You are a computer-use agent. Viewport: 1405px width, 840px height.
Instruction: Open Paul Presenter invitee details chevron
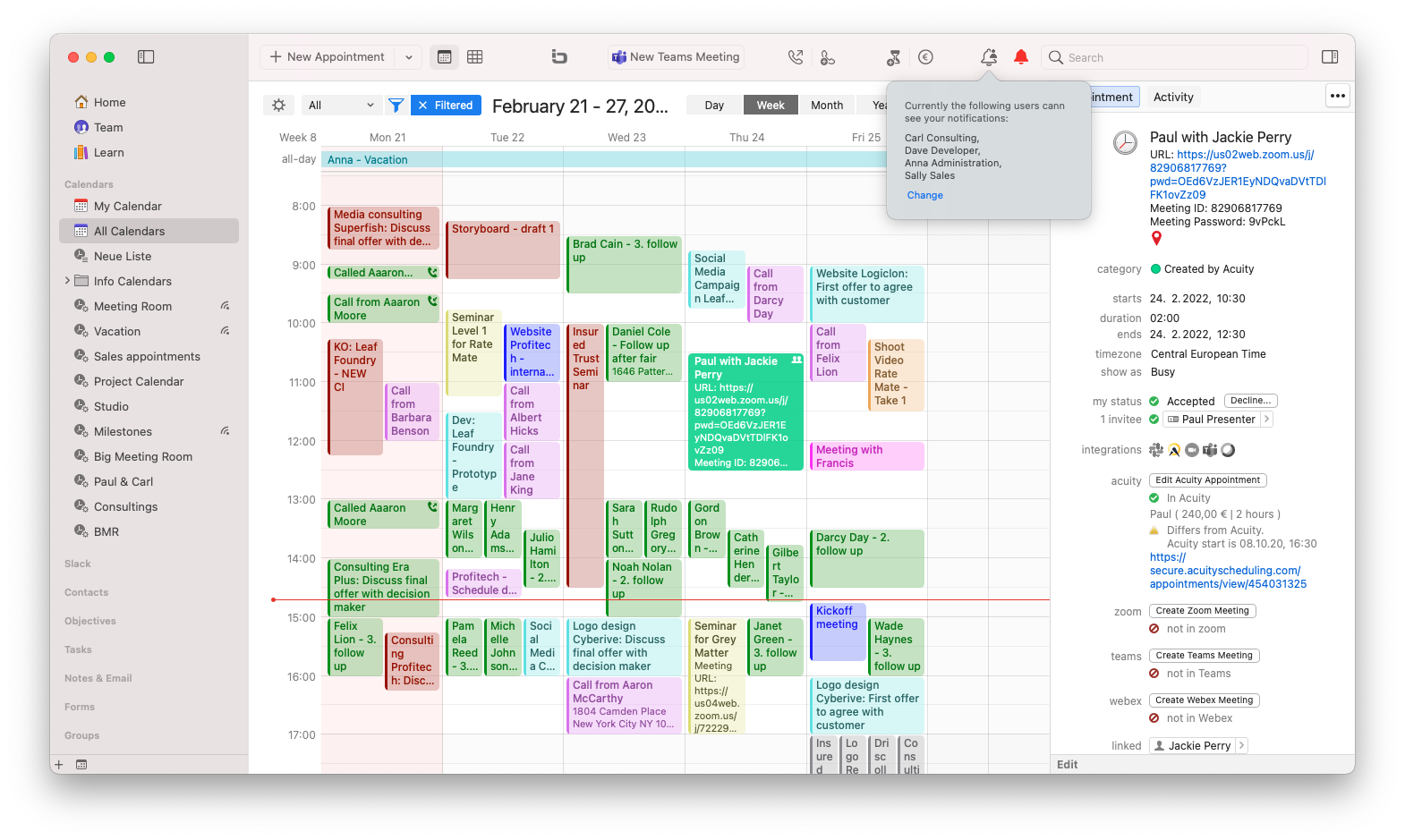click(1267, 420)
